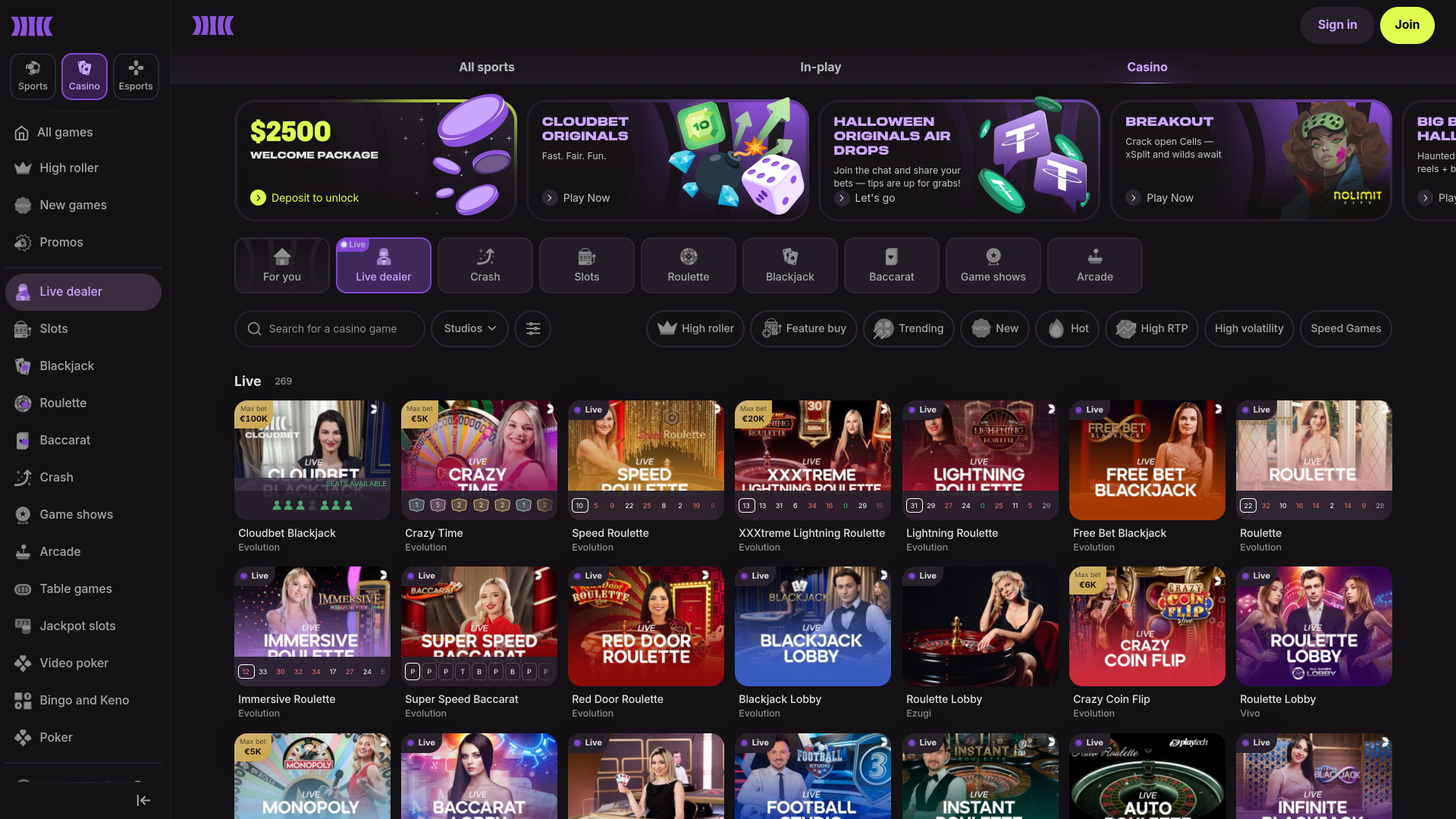Click the Join button
The height and width of the screenshot is (819, 1456).
[1407, 25]
